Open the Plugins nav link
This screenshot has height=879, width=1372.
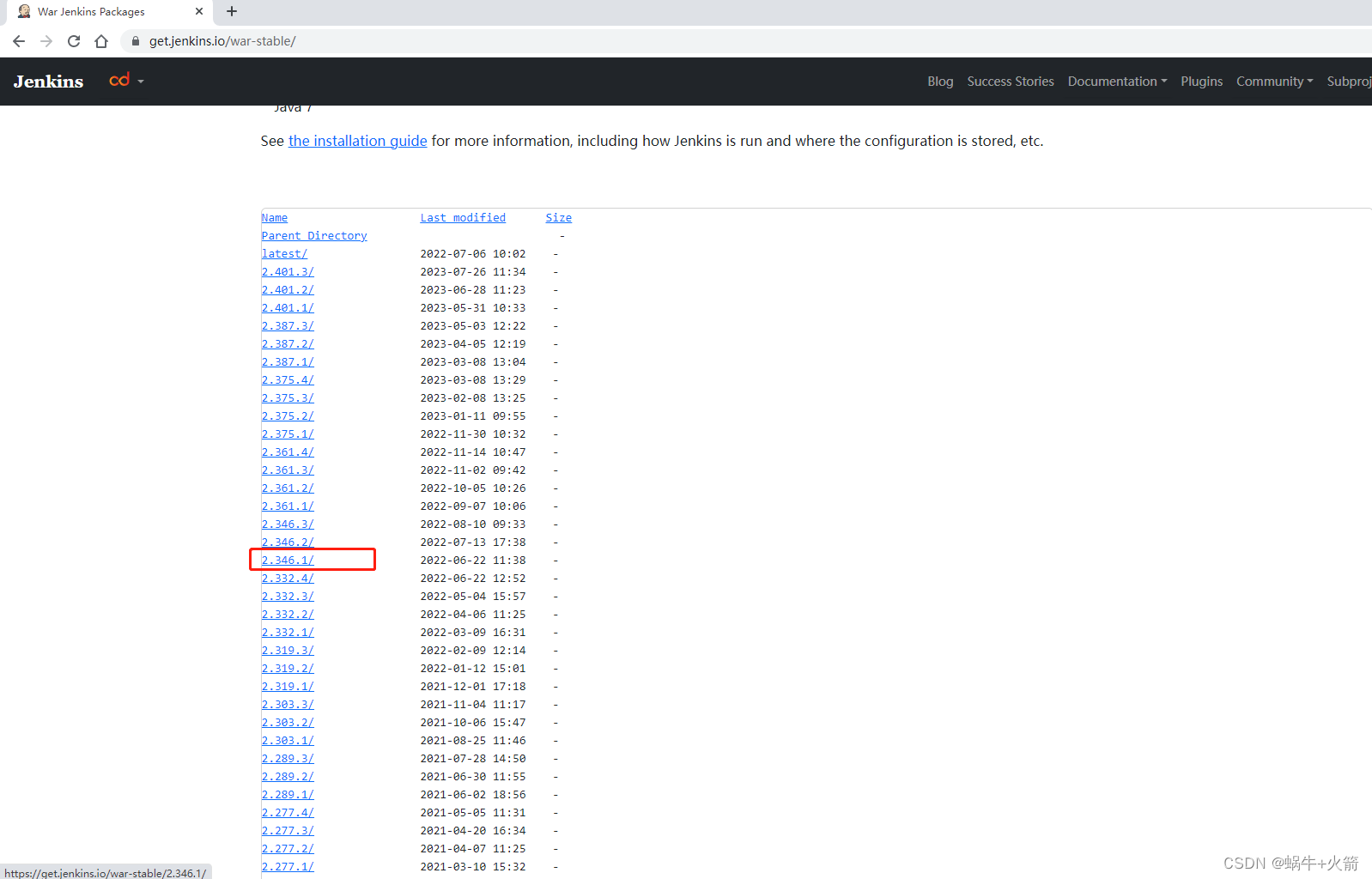(x=1201, y=82)
